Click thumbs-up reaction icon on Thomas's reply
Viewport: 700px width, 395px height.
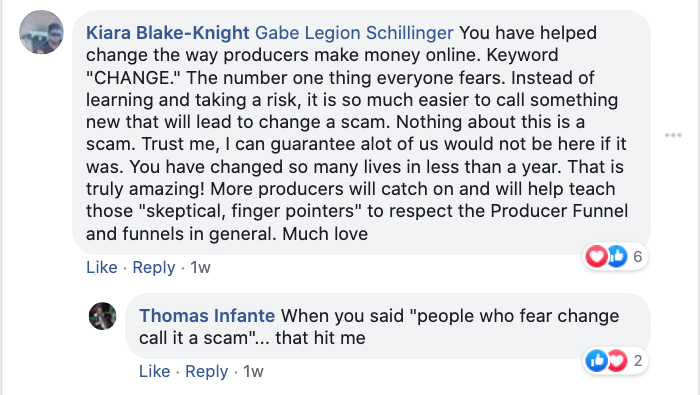coord(596,361)
